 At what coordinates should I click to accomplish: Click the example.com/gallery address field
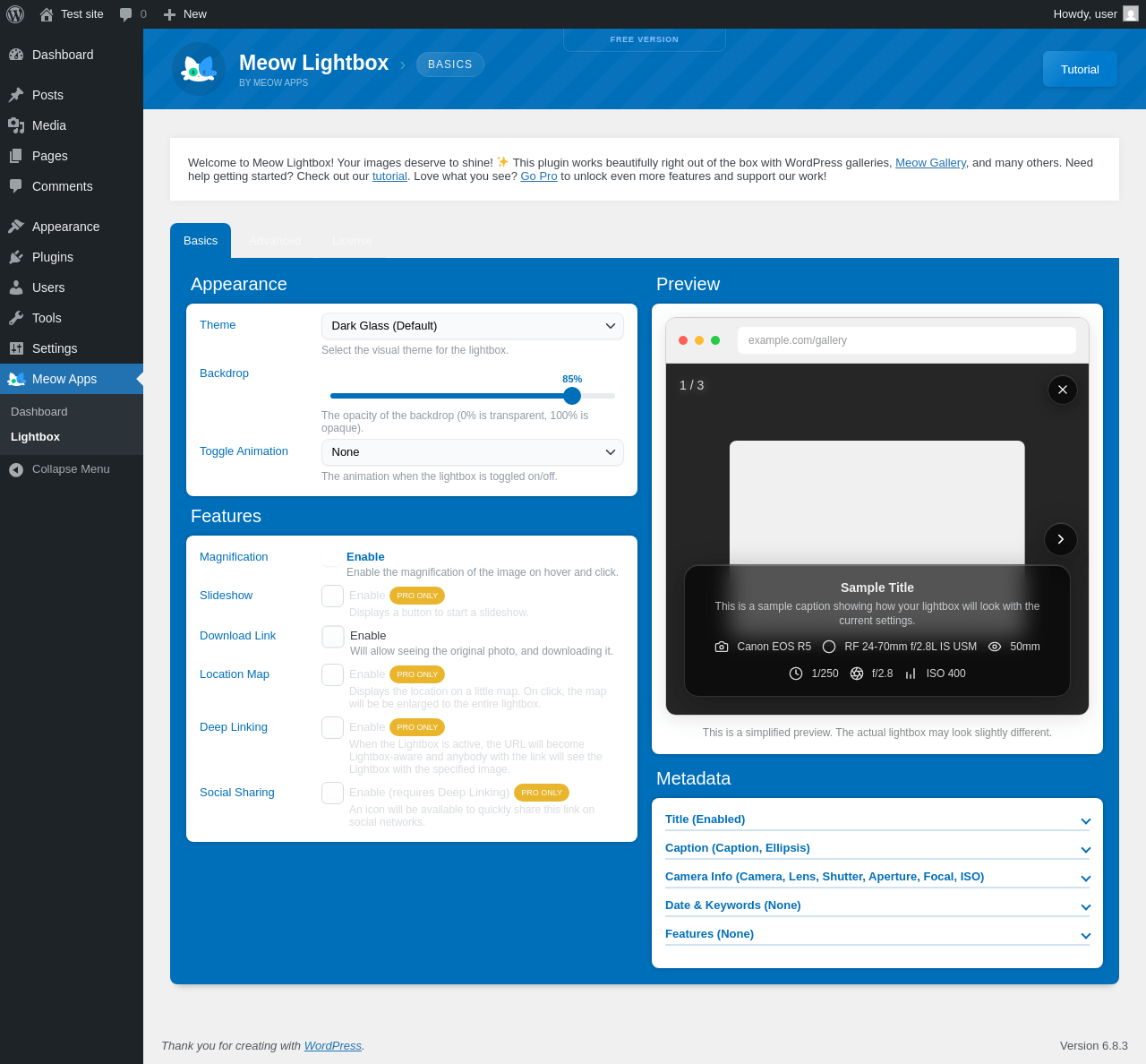pos(907,340)
